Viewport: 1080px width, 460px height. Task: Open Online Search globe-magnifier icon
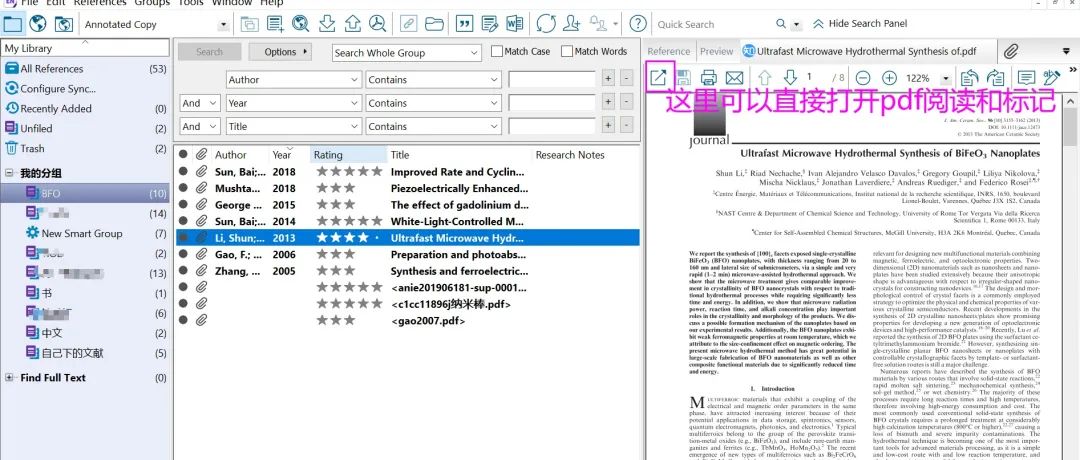pyautogui.click(x=300, y=24)
